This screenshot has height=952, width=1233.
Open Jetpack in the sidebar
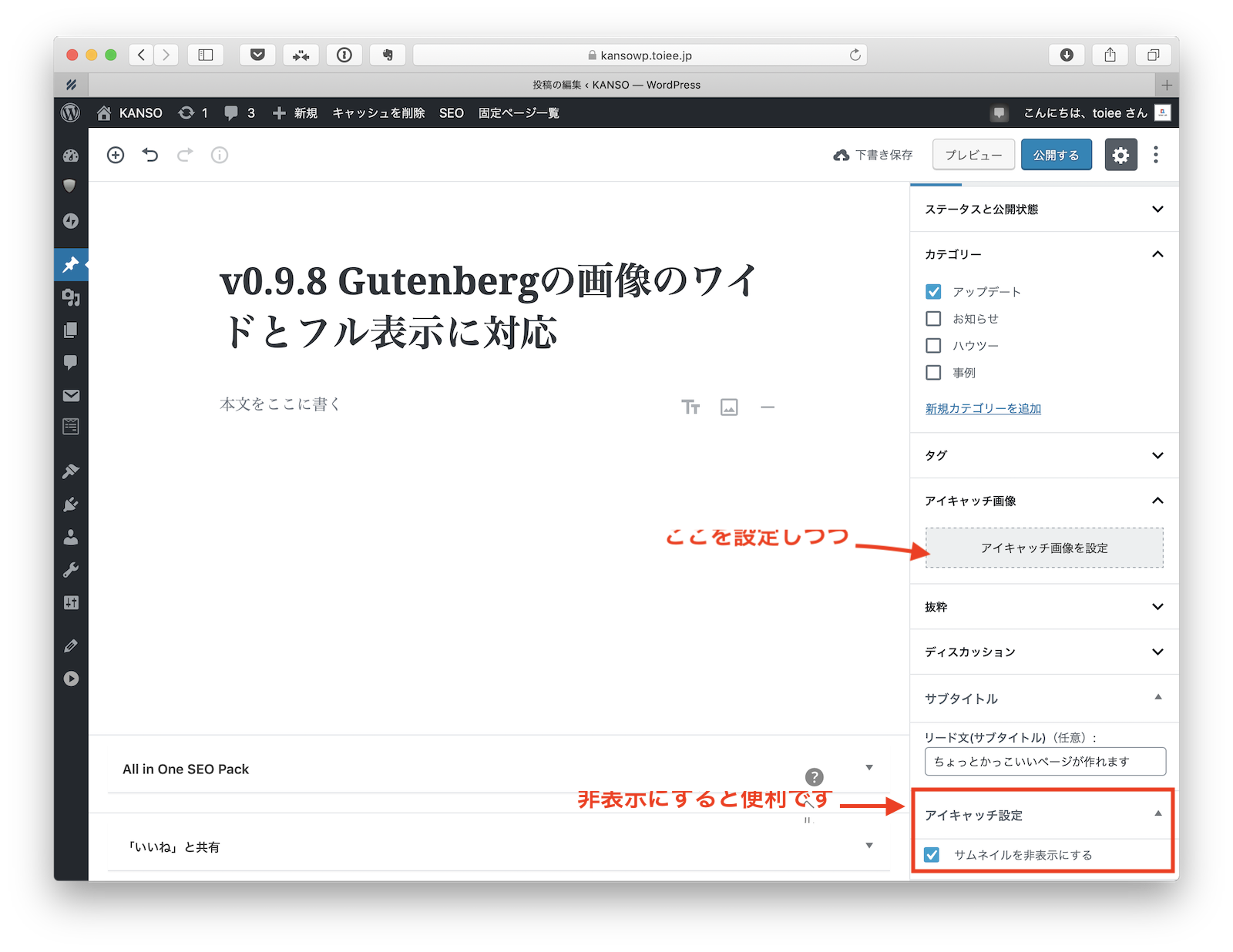point(71,221)
